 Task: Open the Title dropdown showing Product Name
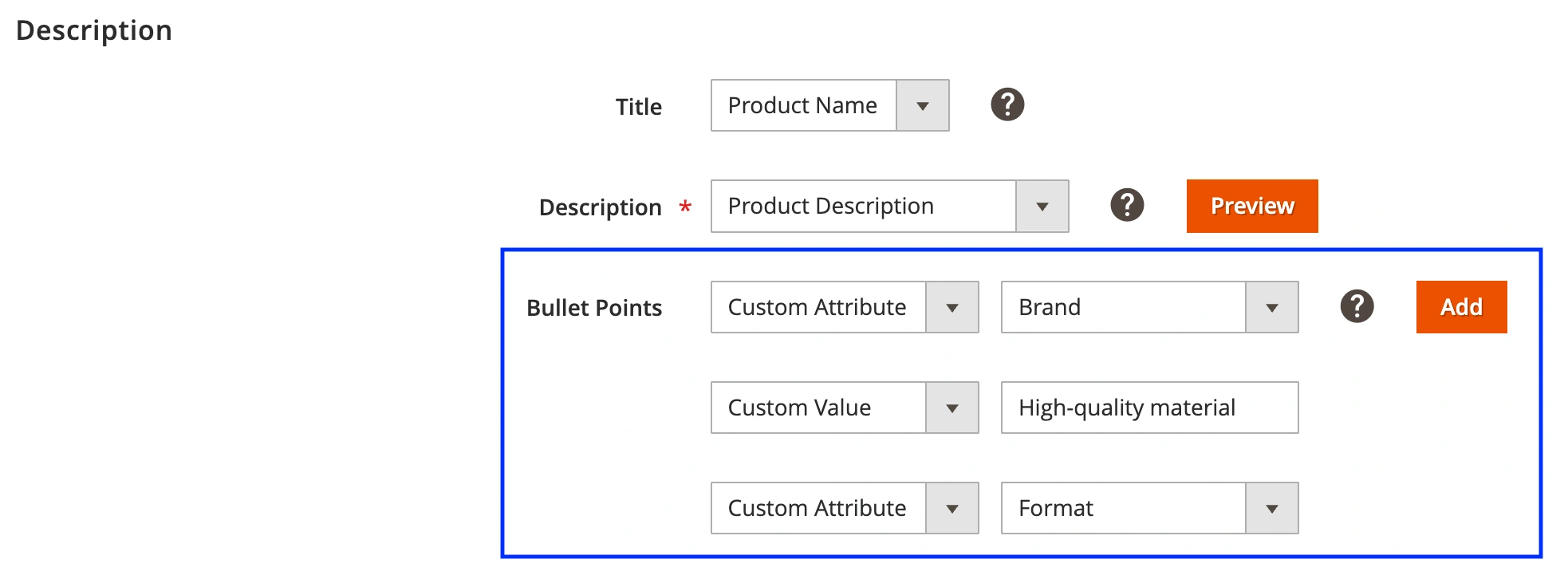pos(804,105)
